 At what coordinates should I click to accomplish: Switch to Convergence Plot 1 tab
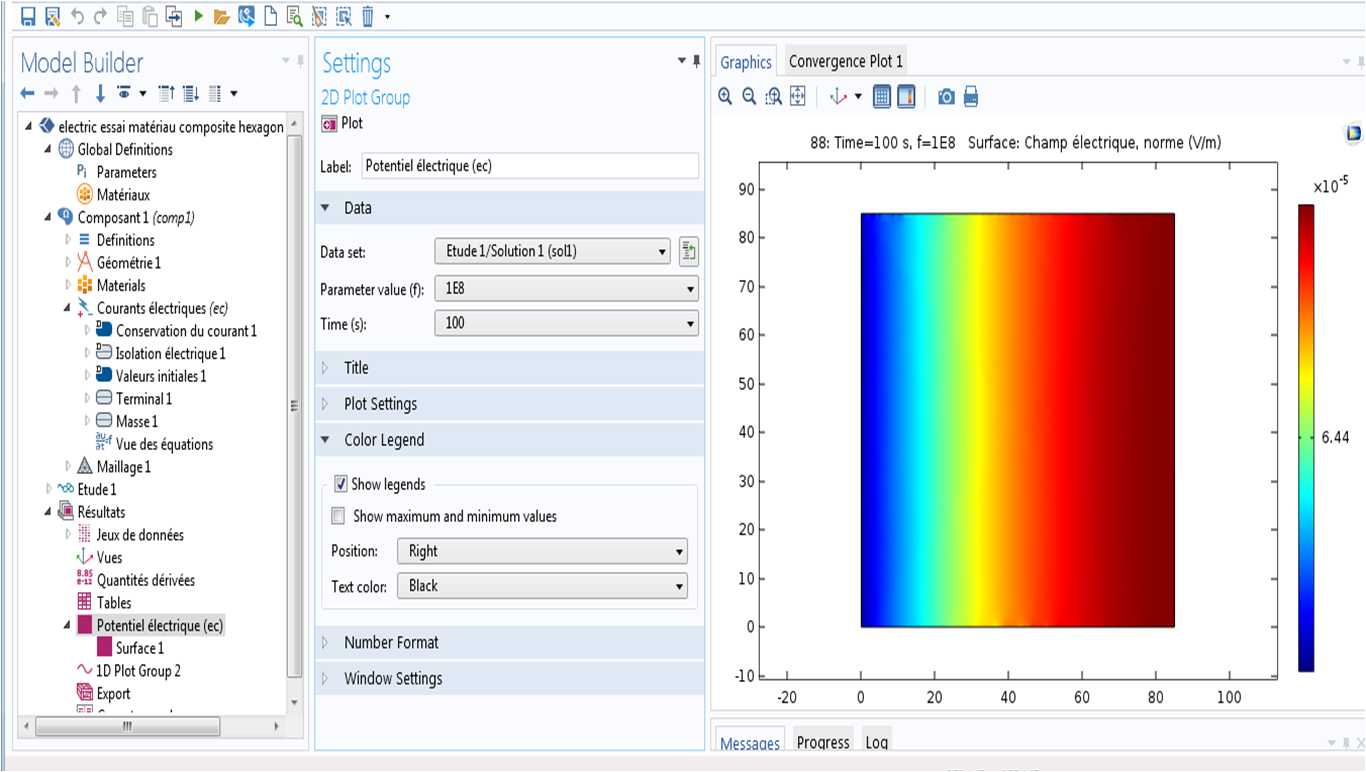pyautogui.click(x=846, y=62)
